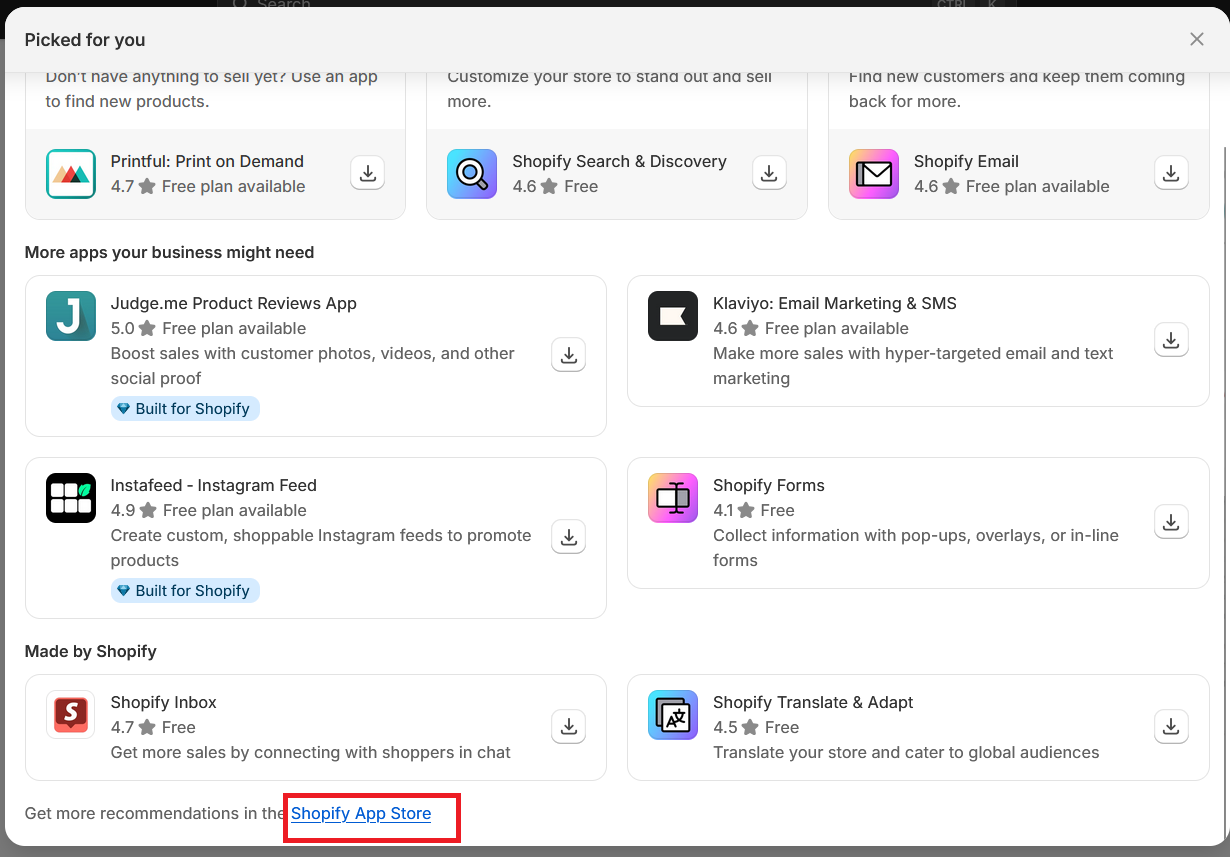
Task: Click Shopify Forms' 4.1 rating text
Action: (723, 510)
